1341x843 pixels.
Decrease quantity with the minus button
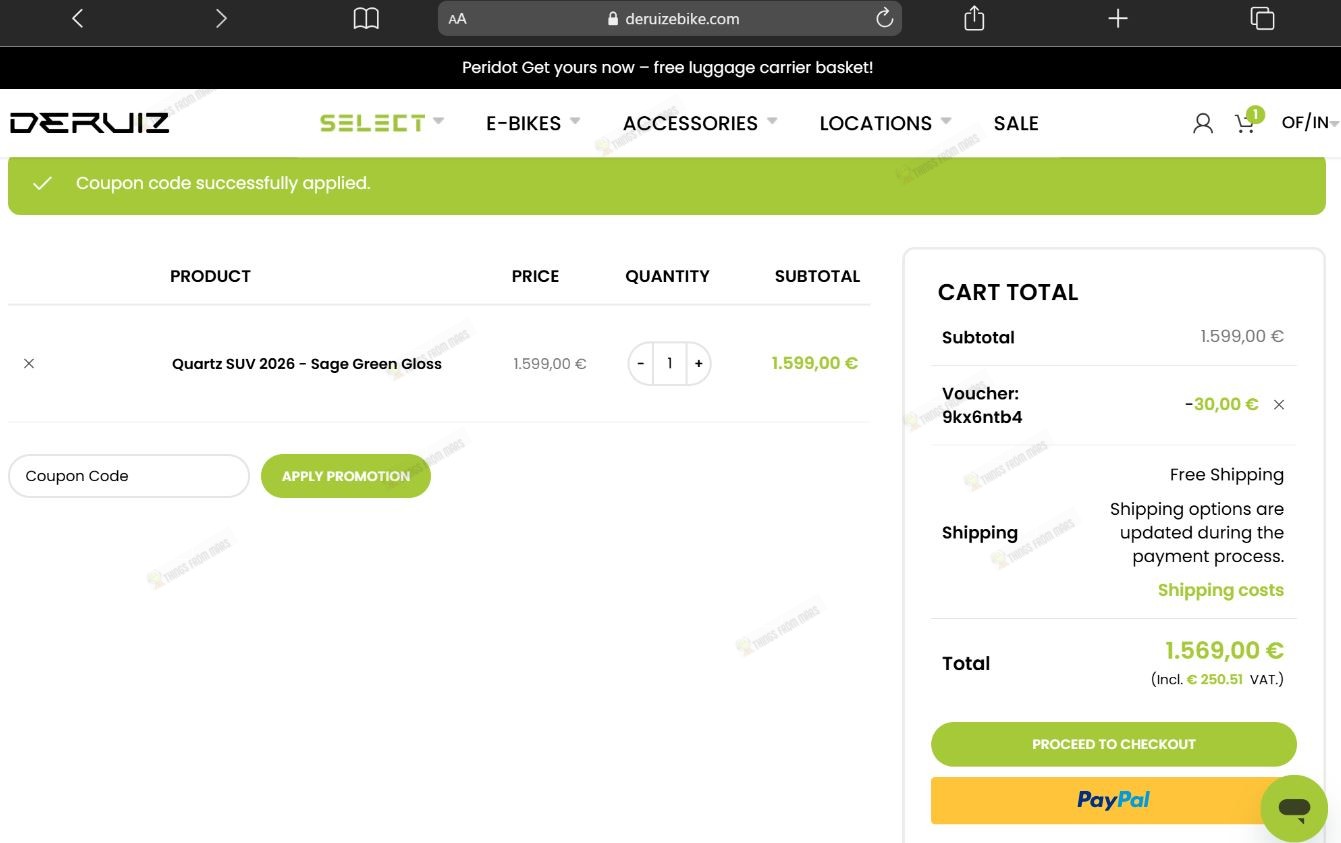(x=641, y=363)
